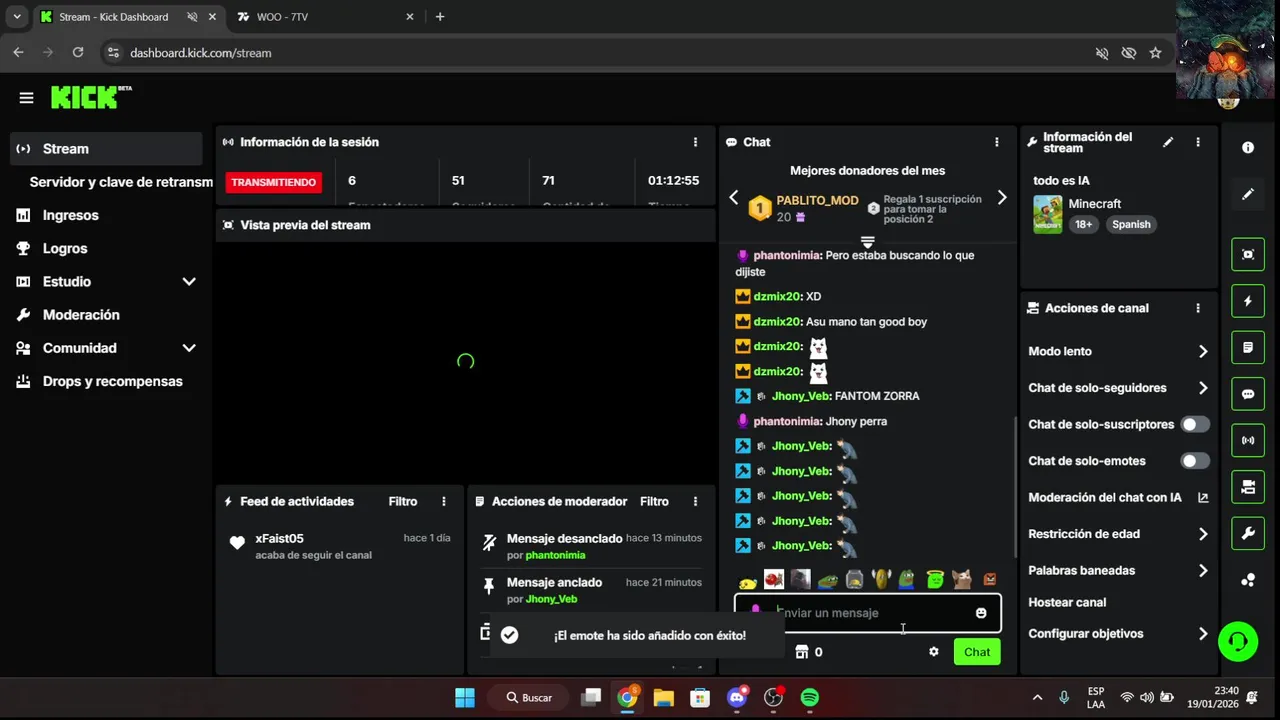Click the Minecraft category thumbnail
Screen dimensions: 1280x720
tap(1047, 214)
